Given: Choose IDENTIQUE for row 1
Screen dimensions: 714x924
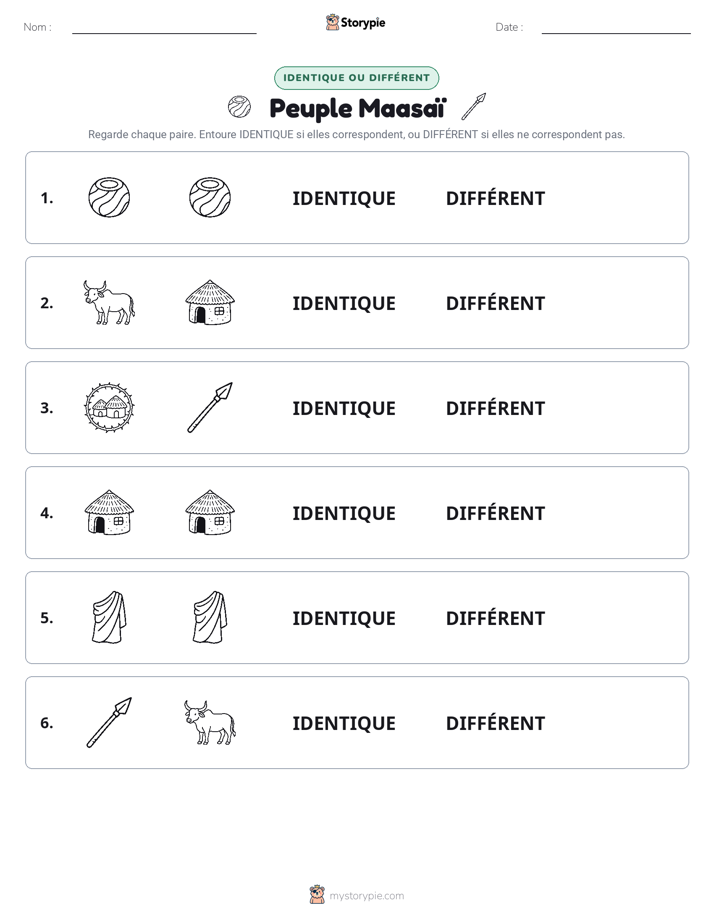Looking at the screenshot, I should tap(344, 199).
